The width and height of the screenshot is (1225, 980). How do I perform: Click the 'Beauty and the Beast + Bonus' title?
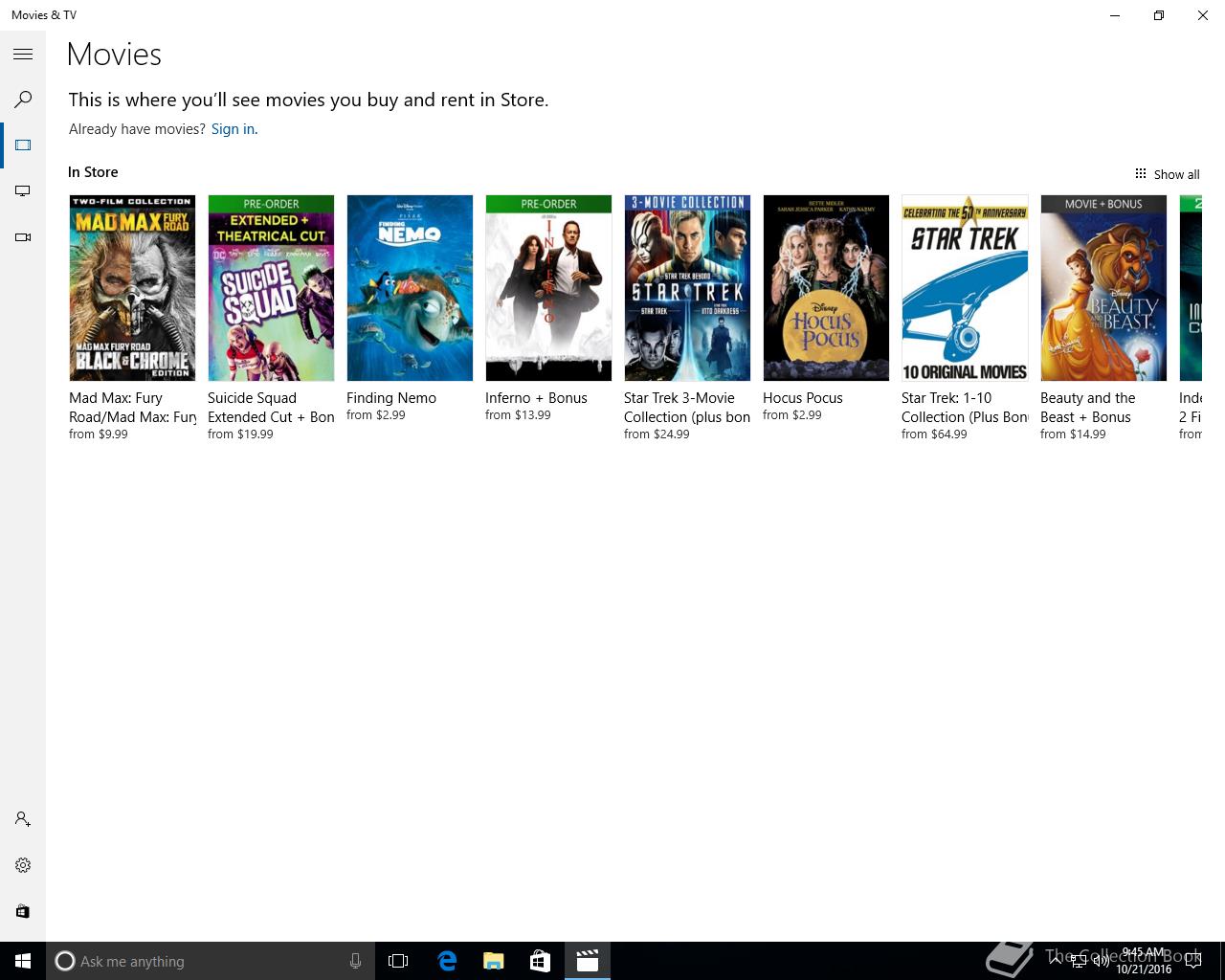coord(1088,408)
